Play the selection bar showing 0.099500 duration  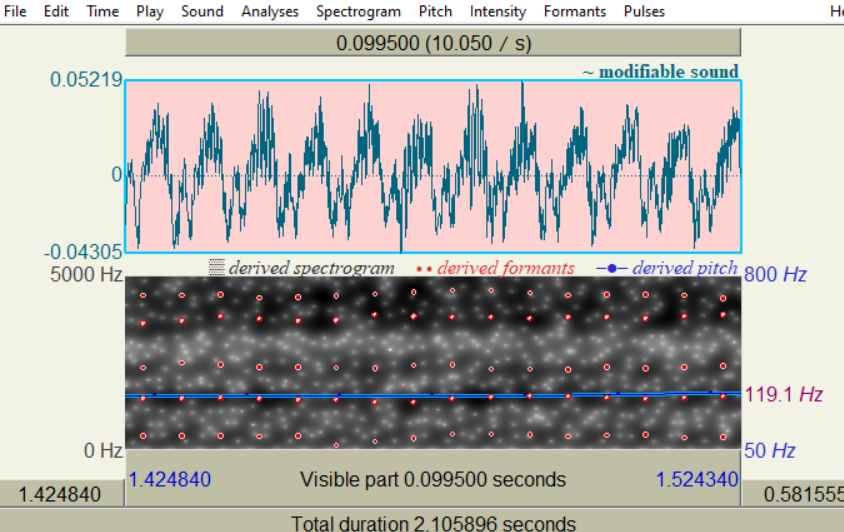(x=433, y=43)
